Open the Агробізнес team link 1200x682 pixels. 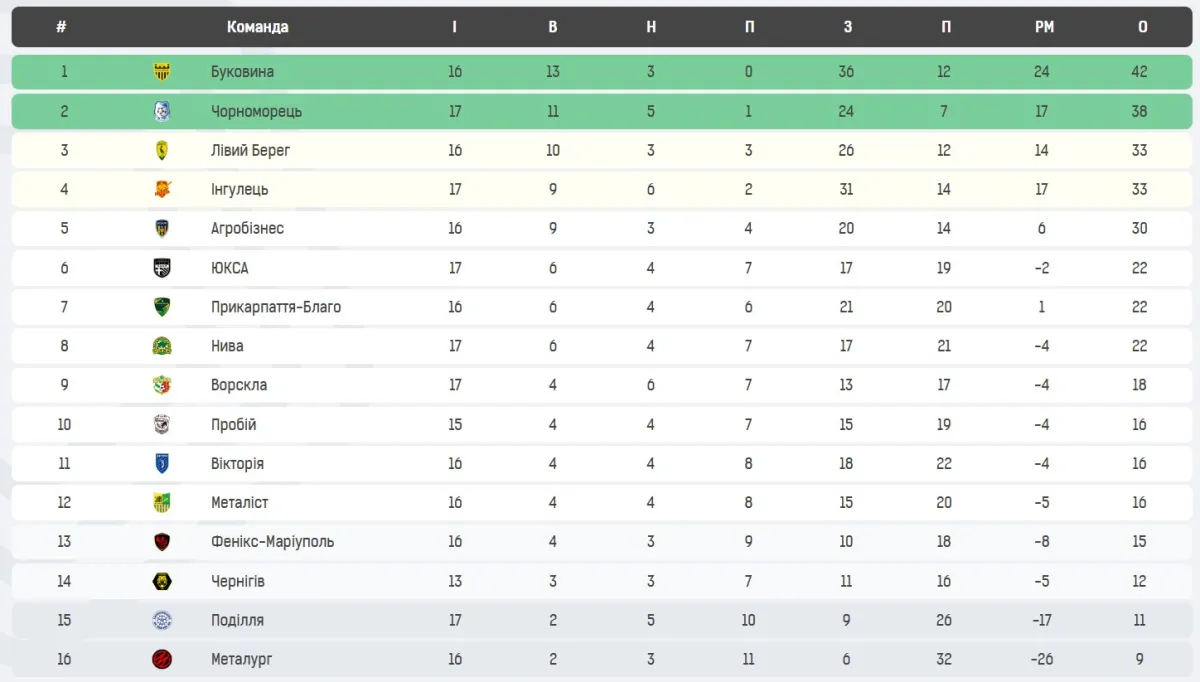(247, 228)
